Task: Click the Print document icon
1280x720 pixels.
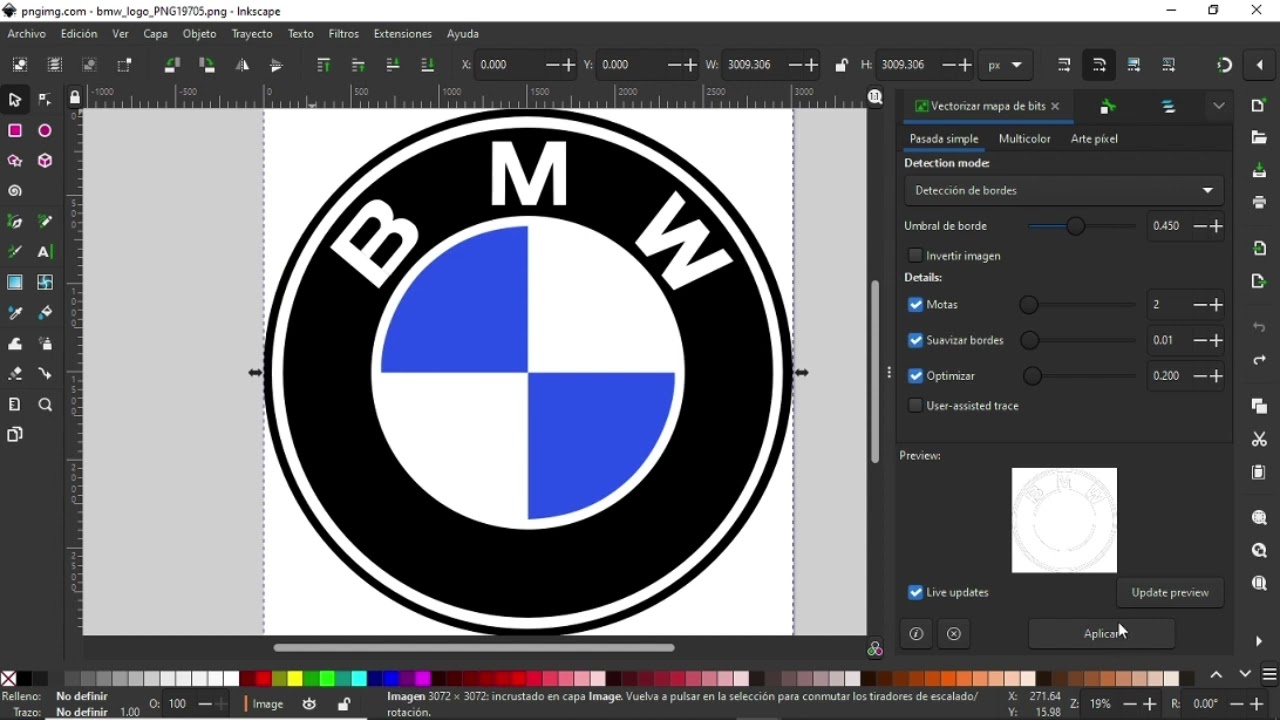Action: (x=1259, y=203)
